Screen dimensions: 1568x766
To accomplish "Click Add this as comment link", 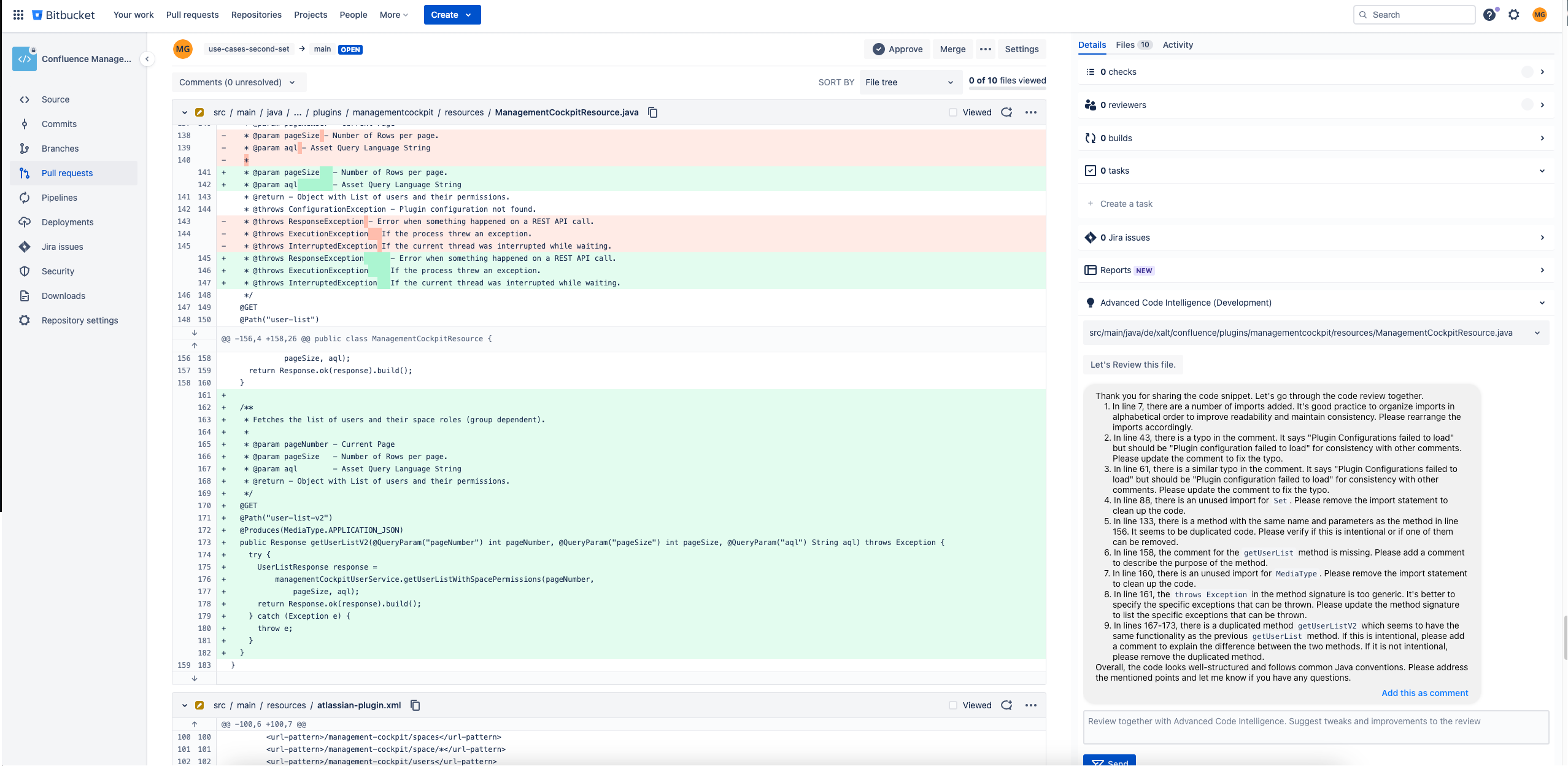I will (x=1424, y=693).
